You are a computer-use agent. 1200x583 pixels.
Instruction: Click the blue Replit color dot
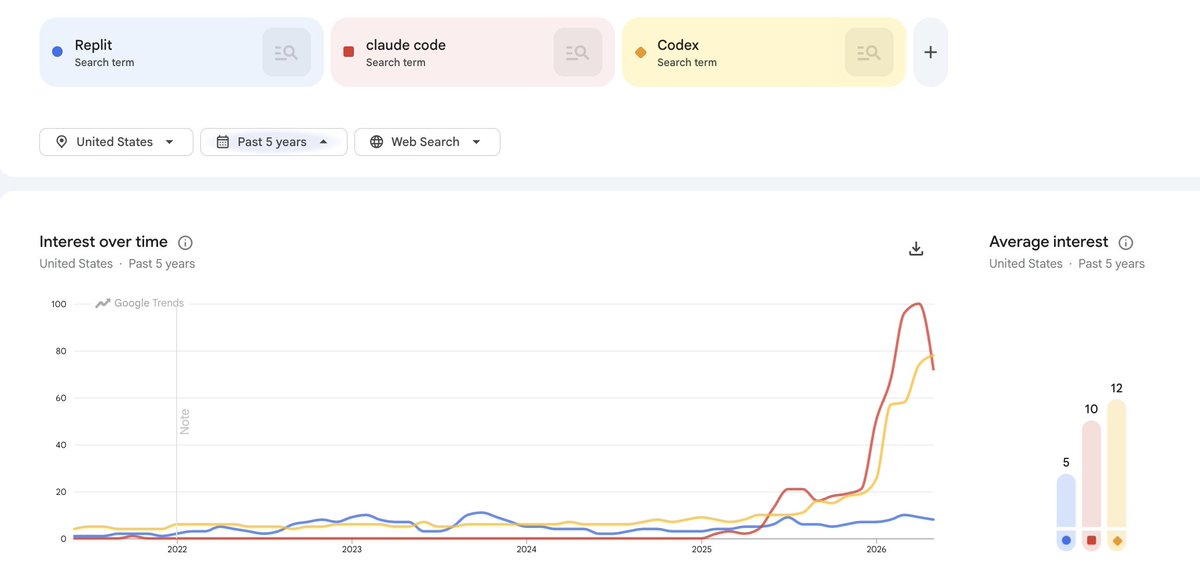pyautogui.click(x=57, y=52)
